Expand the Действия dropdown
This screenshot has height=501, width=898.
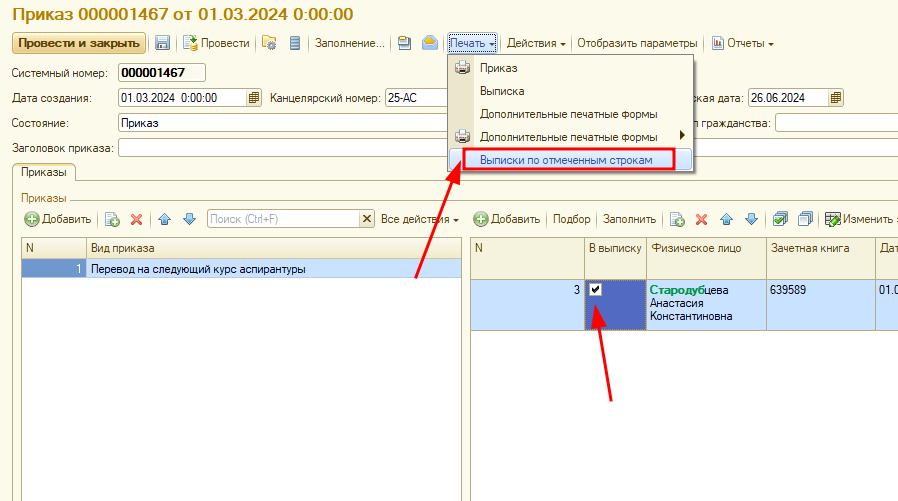pyautogui.click(x=536, y=43)
